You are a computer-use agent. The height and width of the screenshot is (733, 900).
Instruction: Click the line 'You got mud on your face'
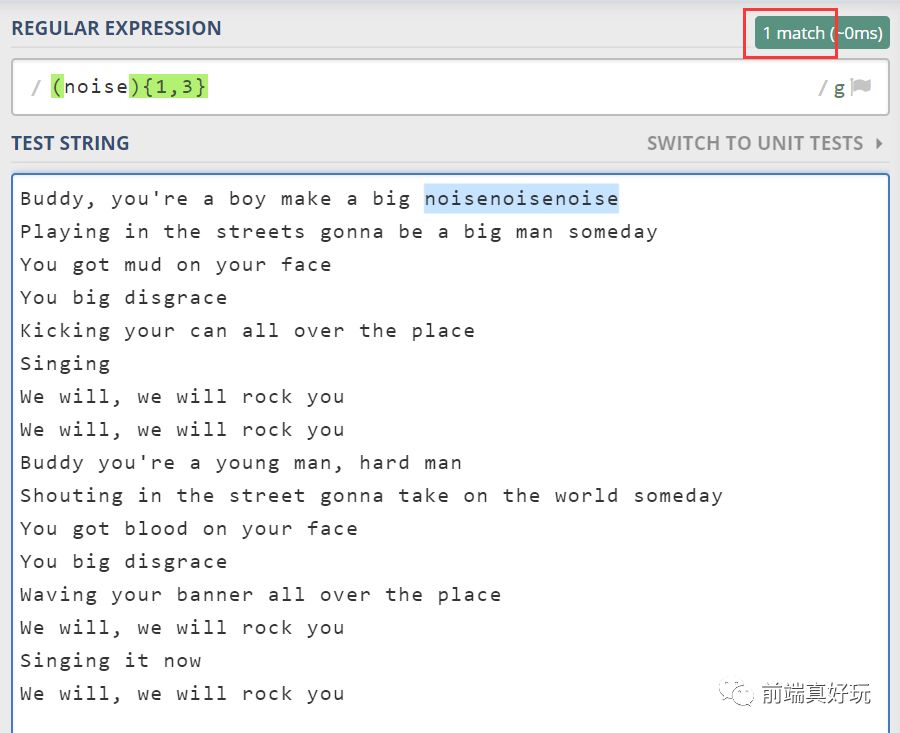tap(176, 265)
